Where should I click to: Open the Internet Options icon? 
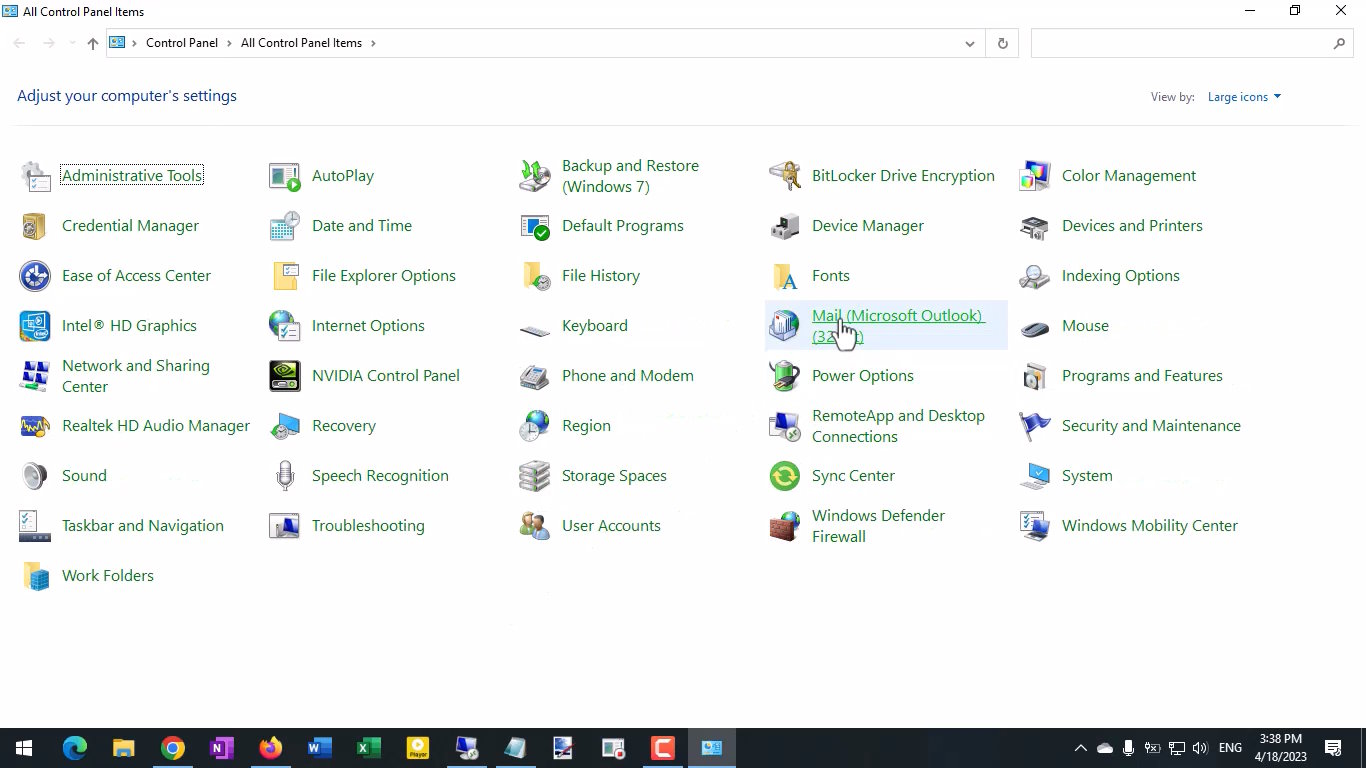click(x=285, y=326)
